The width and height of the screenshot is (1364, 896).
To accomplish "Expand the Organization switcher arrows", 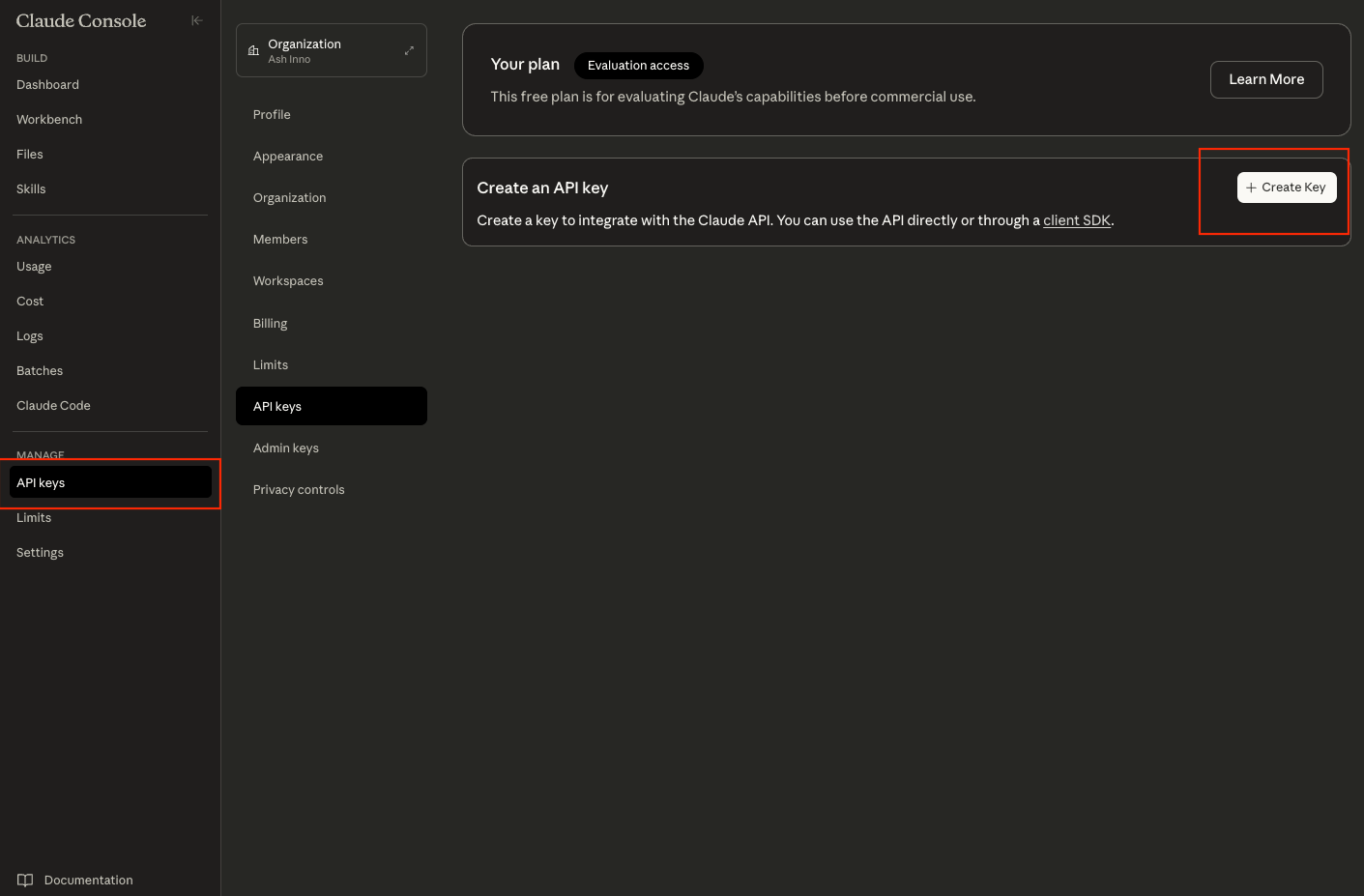I will (x=409, y=50).
